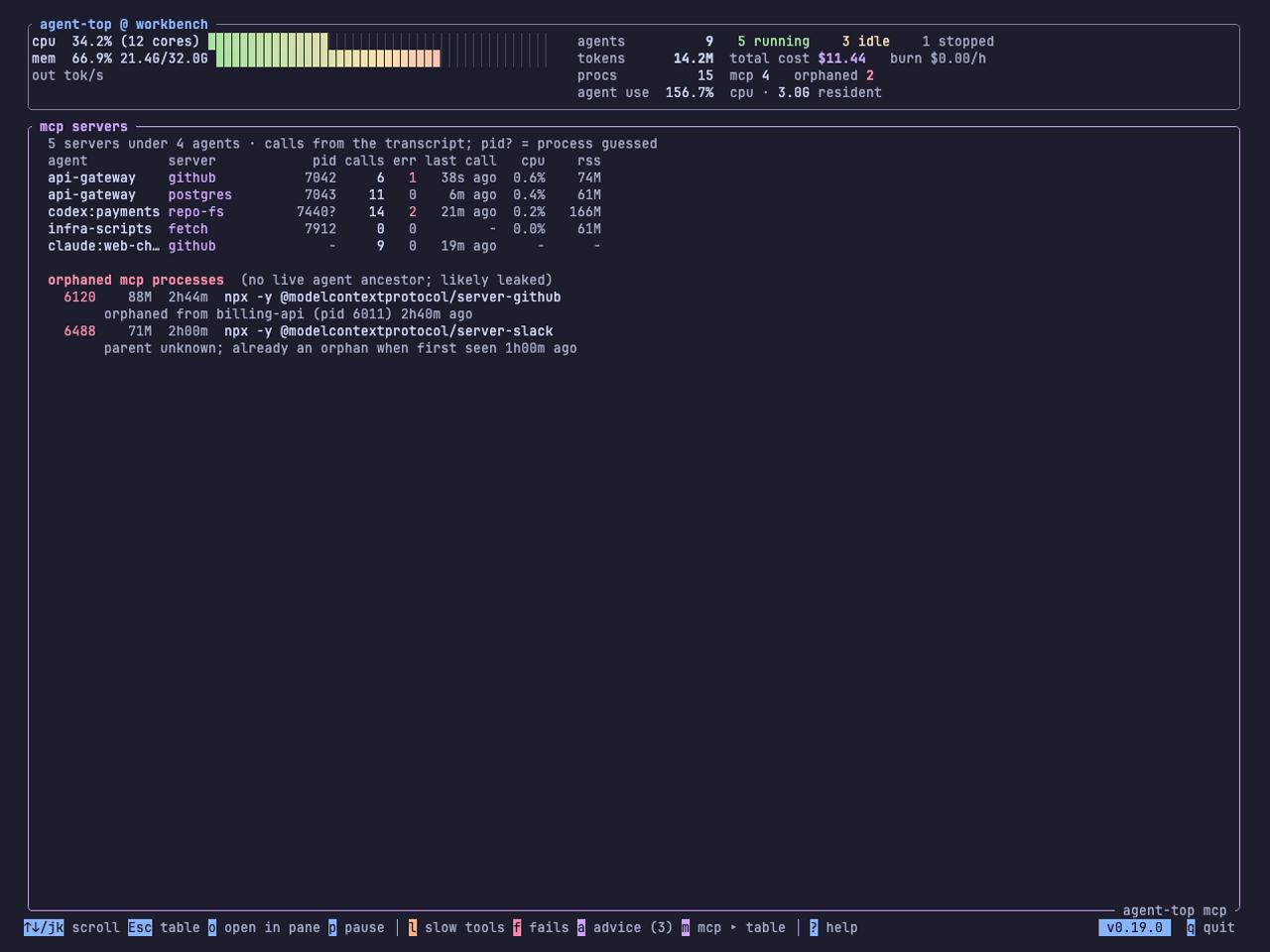Select pid 7042 in the servers table
The height and width of the screenshot is (952, 1270).
320,178
